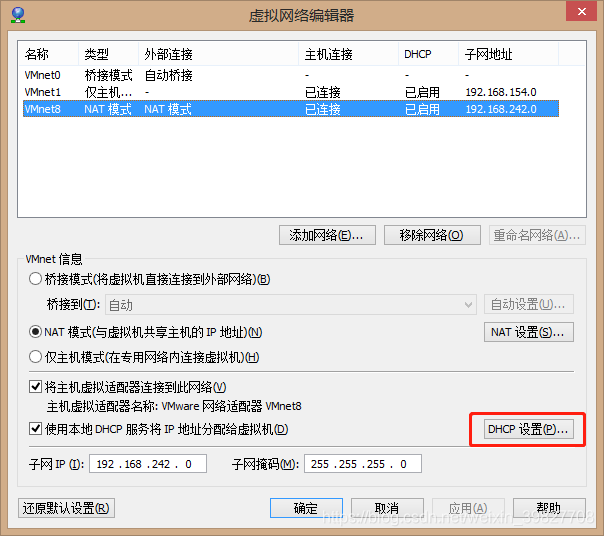Click the 主机连接 column header
Image resolution: width=604 pixels, height=536 pixels.
pos(349,54)
